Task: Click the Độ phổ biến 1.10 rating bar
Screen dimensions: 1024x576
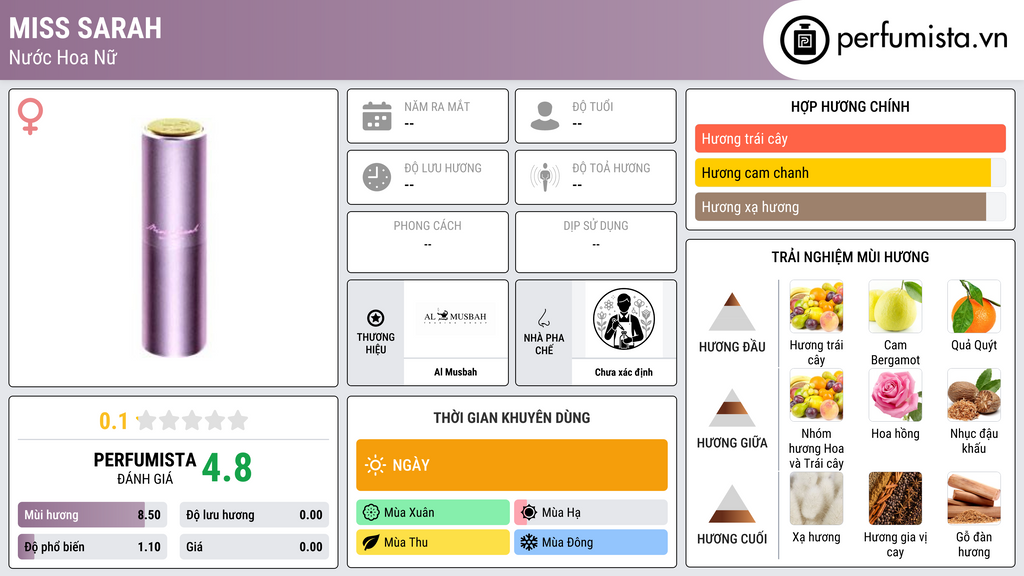Action: tap(92, 547)
